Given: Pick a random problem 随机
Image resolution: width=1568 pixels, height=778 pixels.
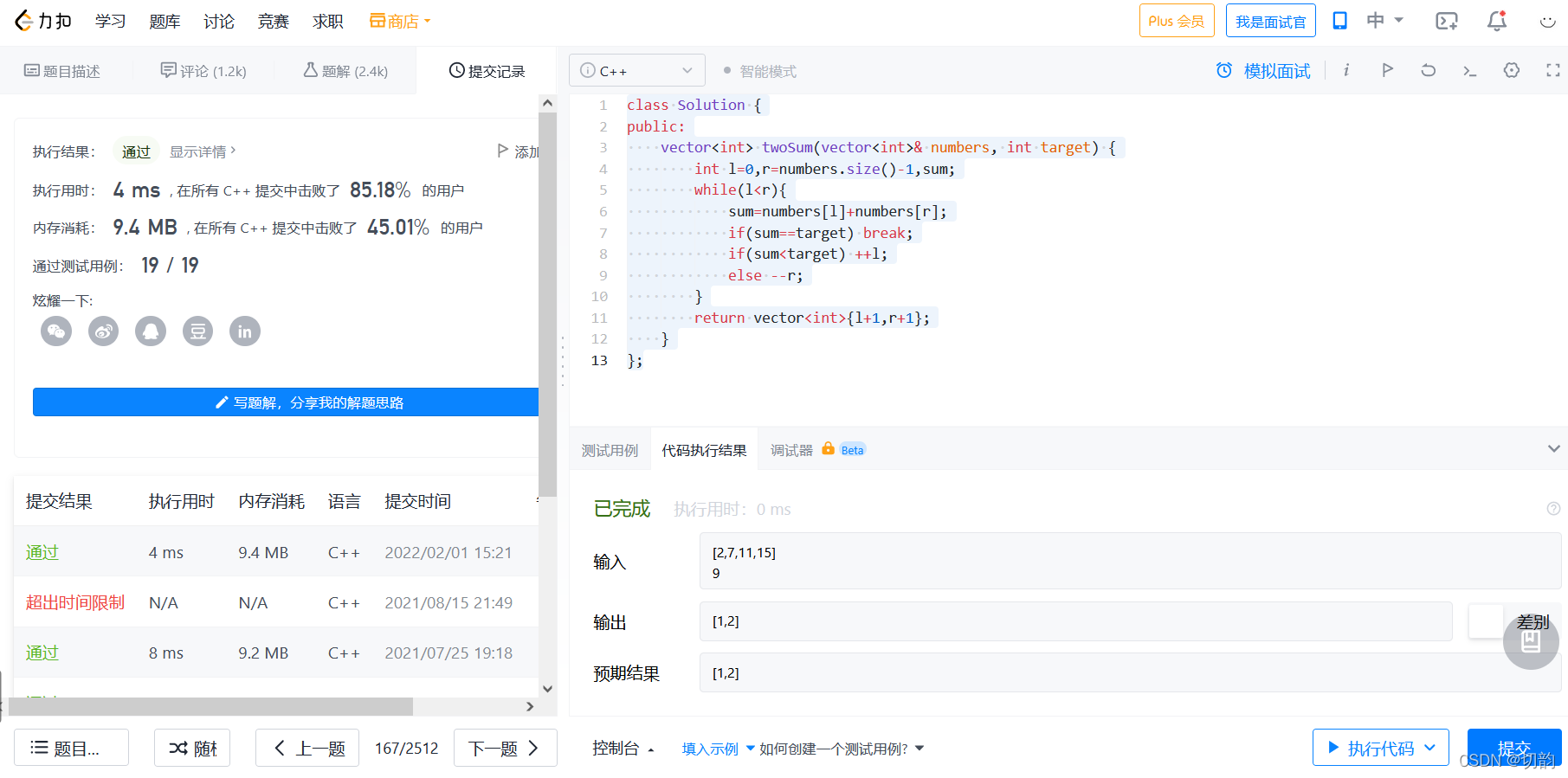Looking at the screenshot, I should coord(192,748).
